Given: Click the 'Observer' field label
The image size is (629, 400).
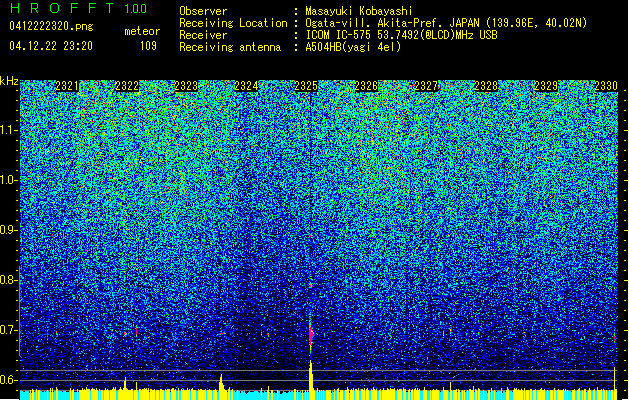Looking at the screenshot, I should pos(203,11).
